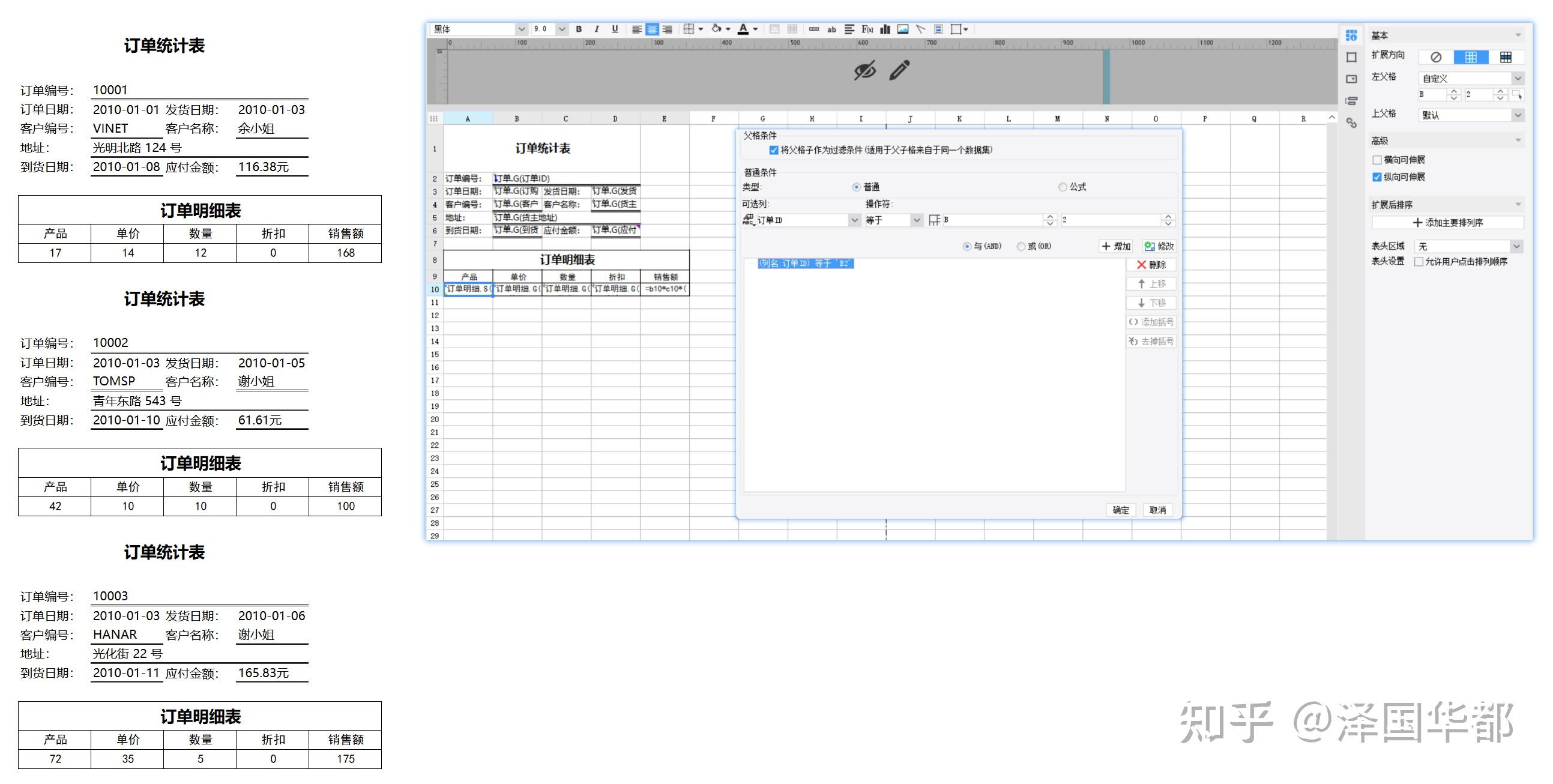
Task: Toggle bold formatting in the toolbar
Action: click(579, 29)
